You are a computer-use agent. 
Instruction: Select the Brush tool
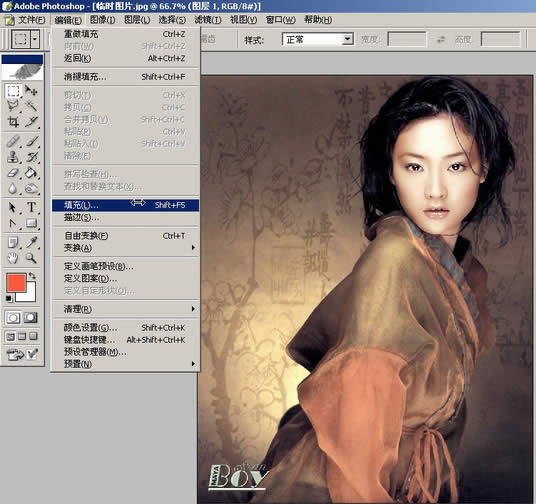click(x=31, y=141)
